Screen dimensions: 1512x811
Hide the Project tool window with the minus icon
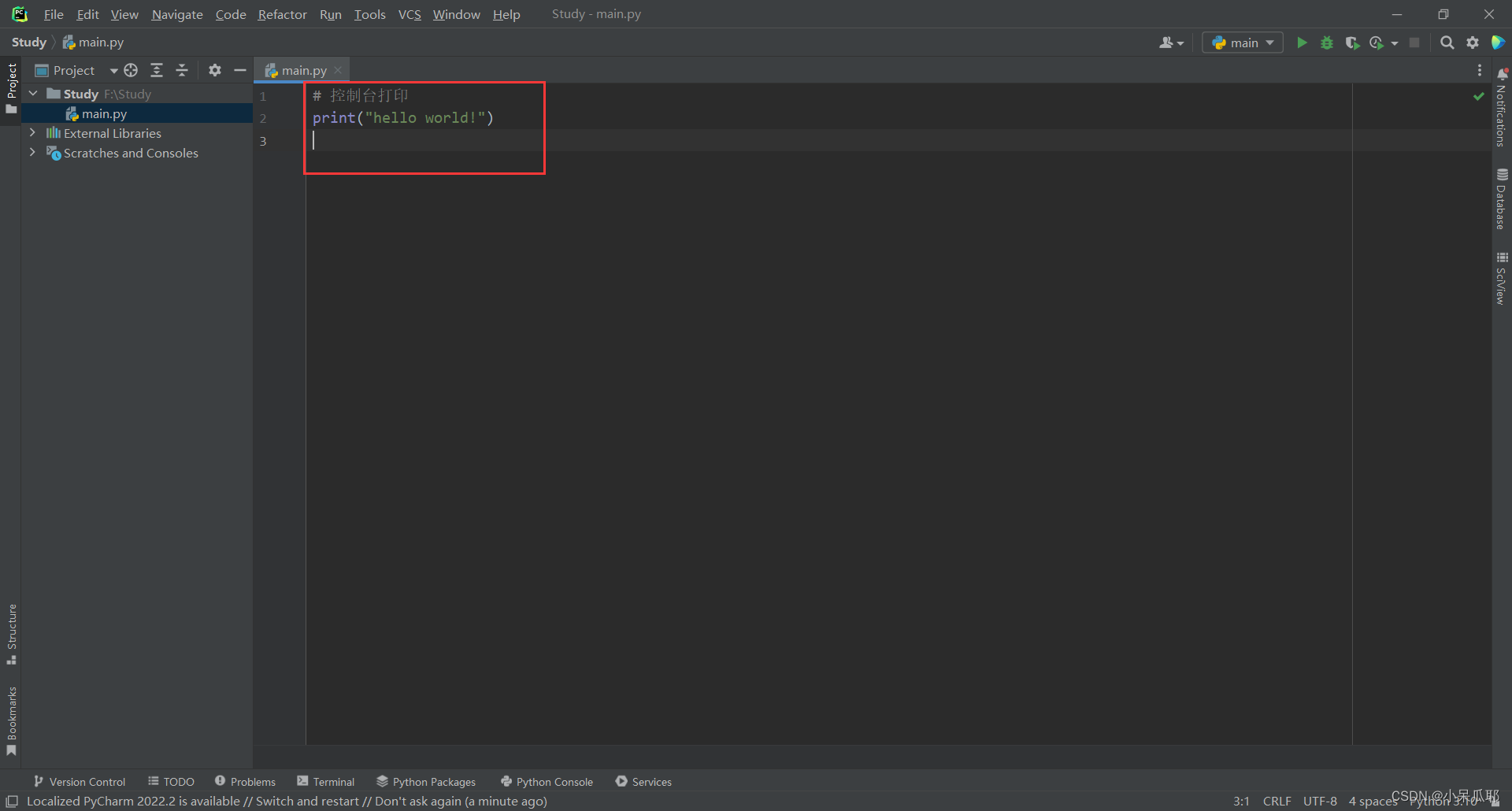point(240,70)
